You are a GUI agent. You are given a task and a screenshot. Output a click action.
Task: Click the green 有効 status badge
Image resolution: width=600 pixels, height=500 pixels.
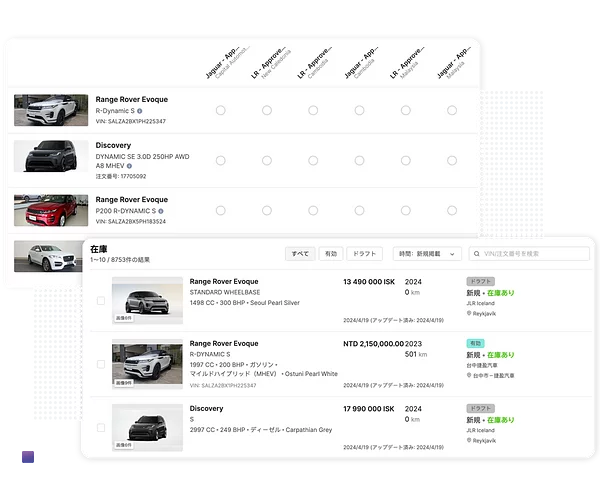(476, 343)
